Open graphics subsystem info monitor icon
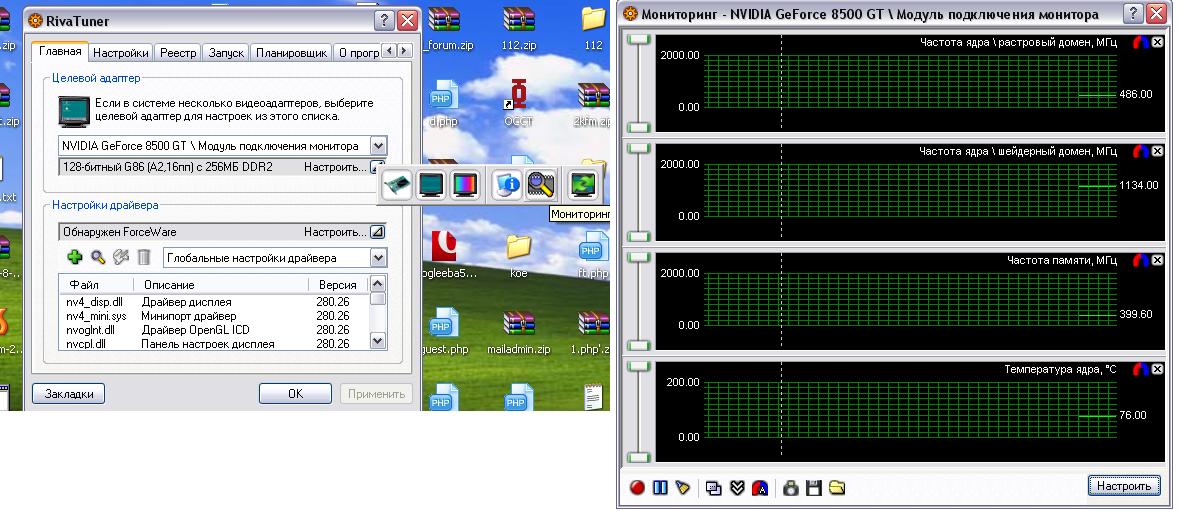This screenshot has width=1197, height=512. pyautogui.click(x=507, y=184)
